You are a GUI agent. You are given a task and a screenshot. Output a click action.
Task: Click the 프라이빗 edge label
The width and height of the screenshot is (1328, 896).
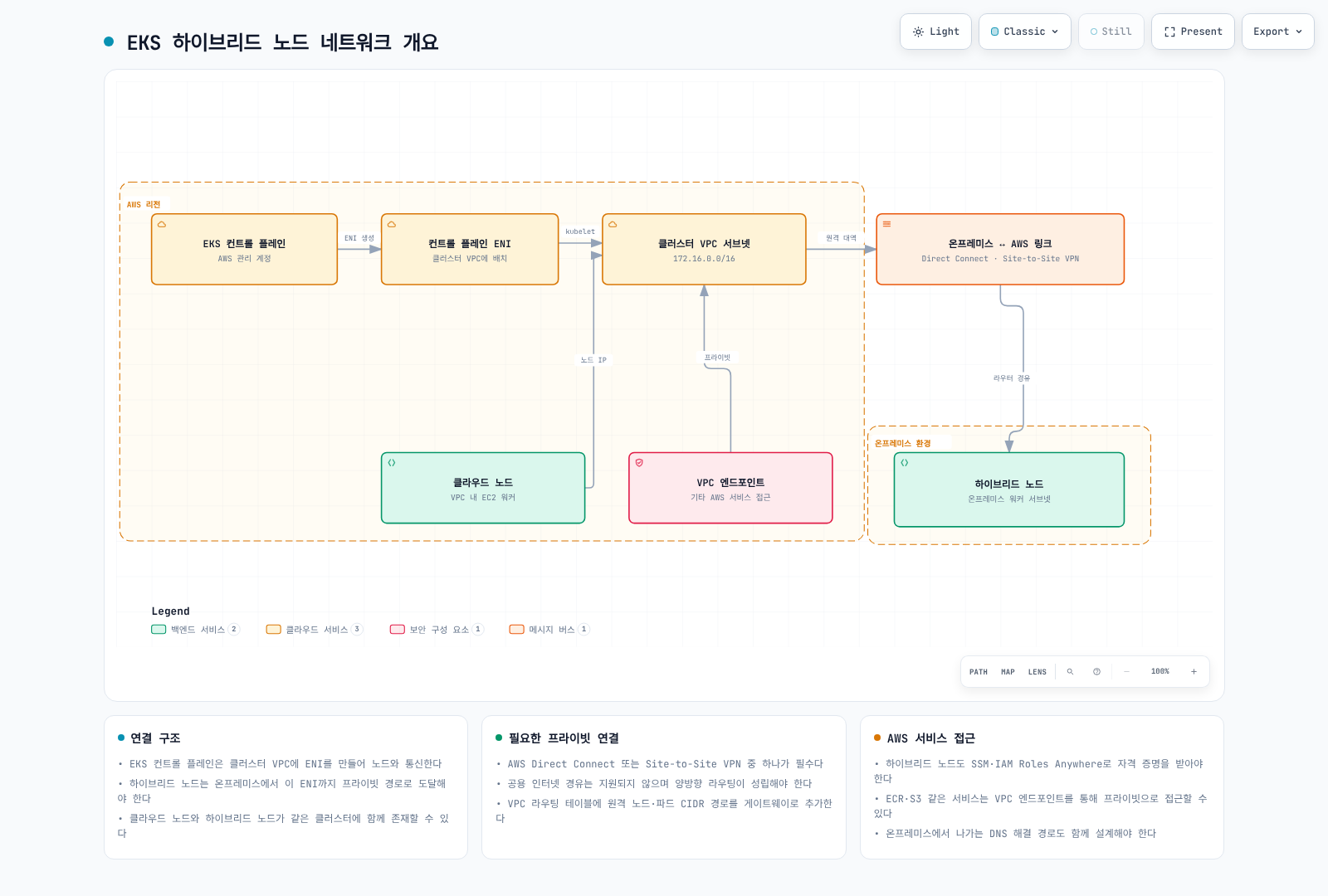717,358
